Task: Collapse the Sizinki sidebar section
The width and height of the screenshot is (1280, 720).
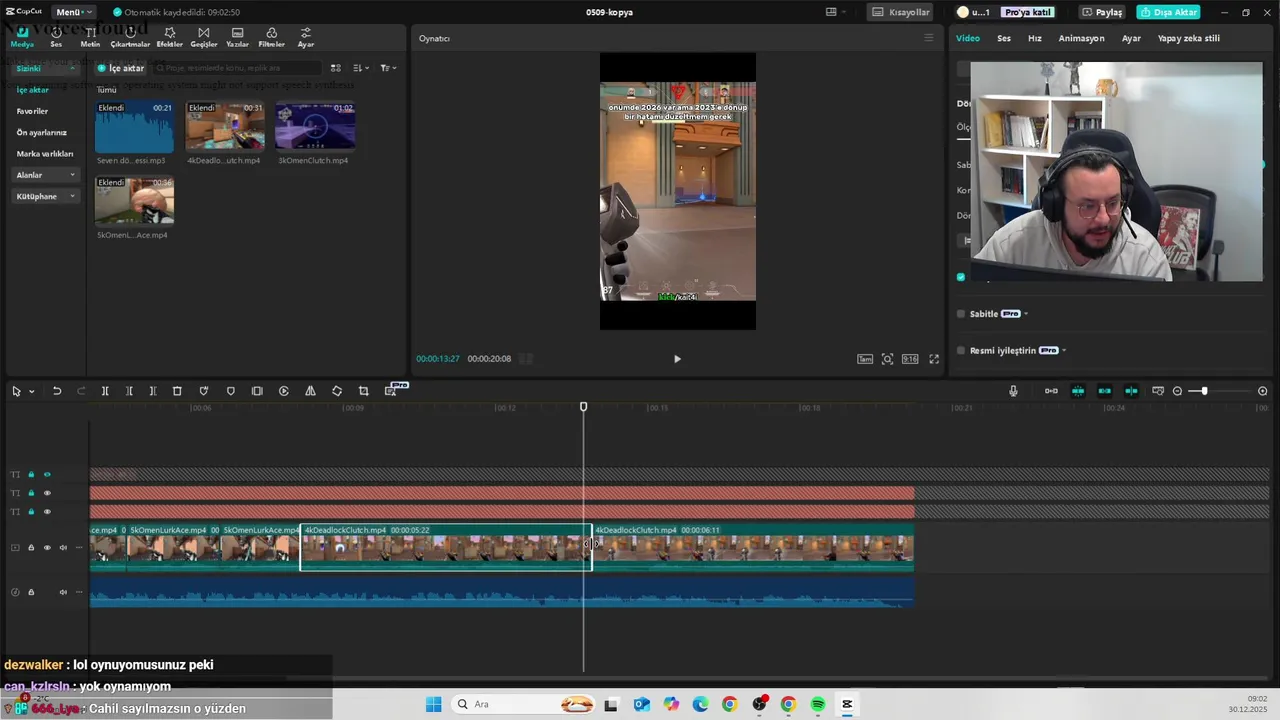Action: coord(72,68)
